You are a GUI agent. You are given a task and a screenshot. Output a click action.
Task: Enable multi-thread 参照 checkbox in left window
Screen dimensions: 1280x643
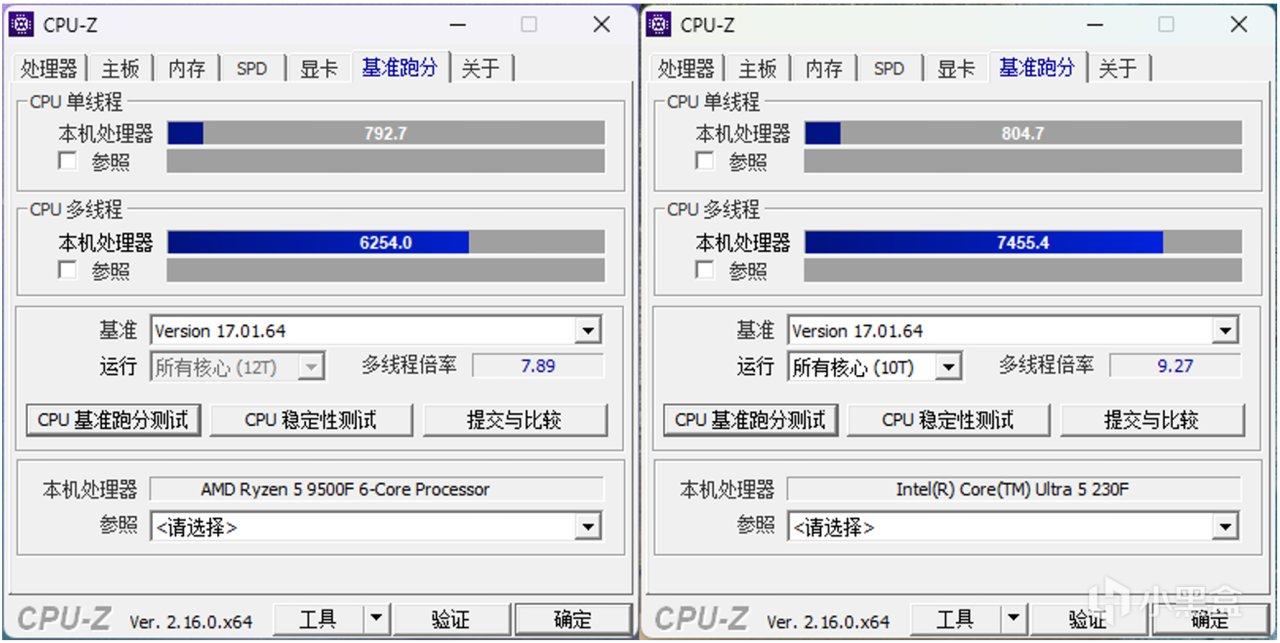point(68,269)
